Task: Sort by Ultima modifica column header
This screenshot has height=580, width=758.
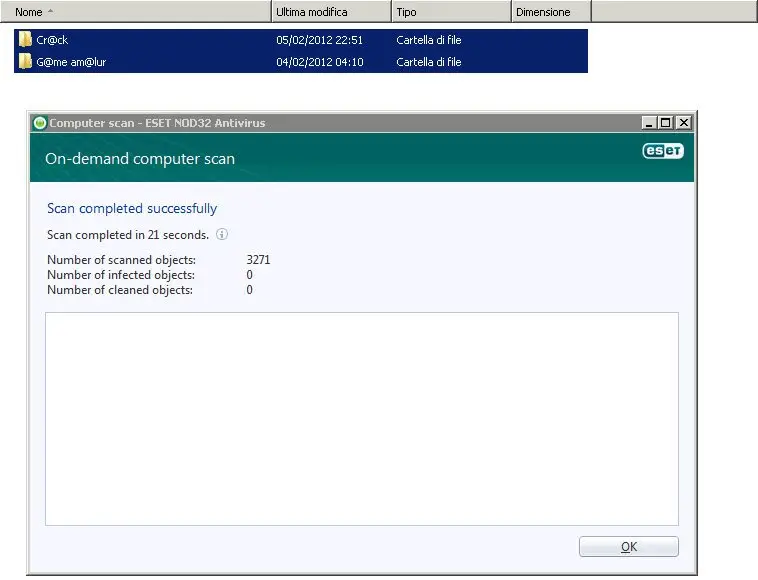Action: (332, 12)
